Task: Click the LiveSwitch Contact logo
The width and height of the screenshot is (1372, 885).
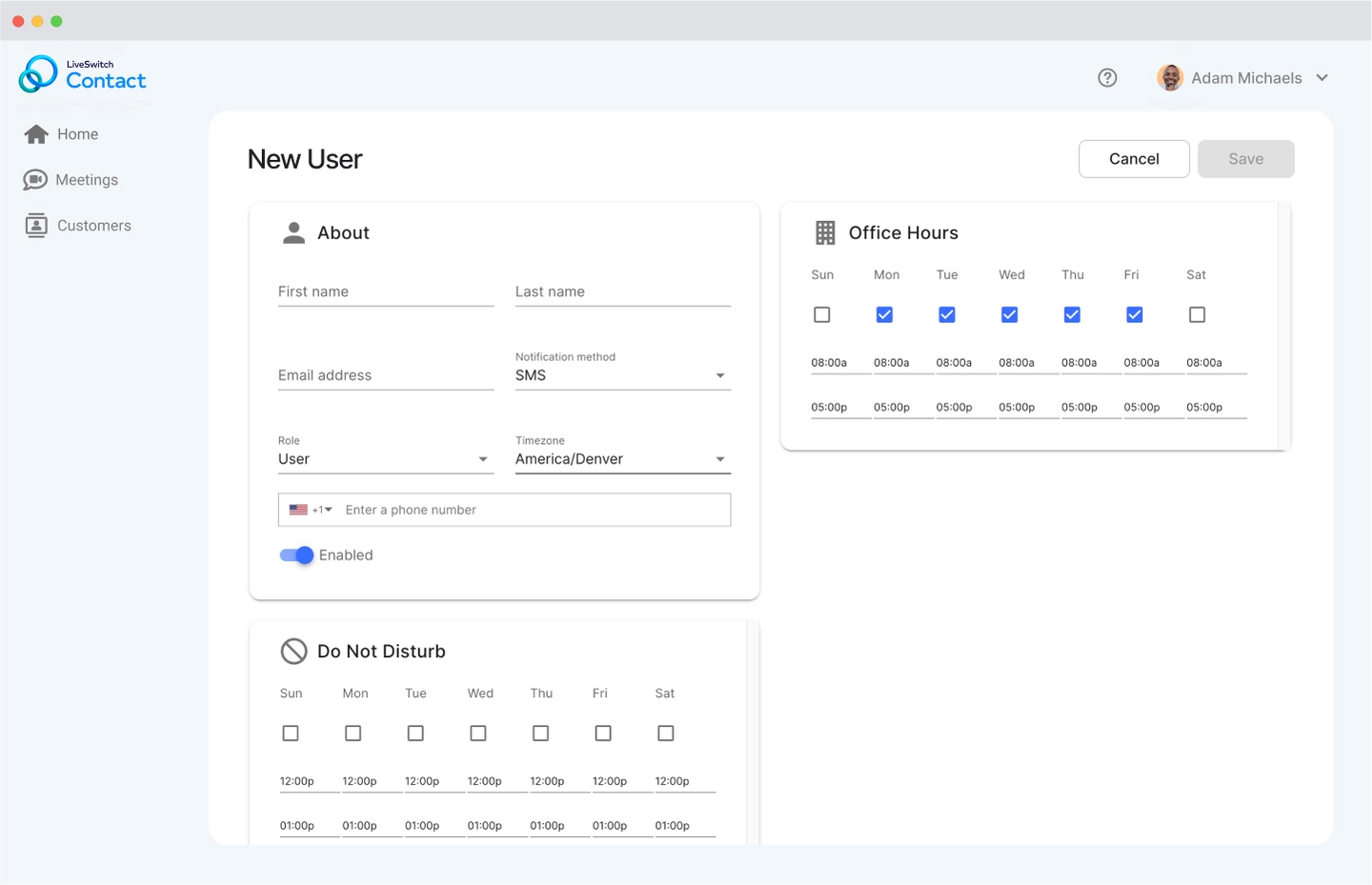Action: [x=83, y=74]
